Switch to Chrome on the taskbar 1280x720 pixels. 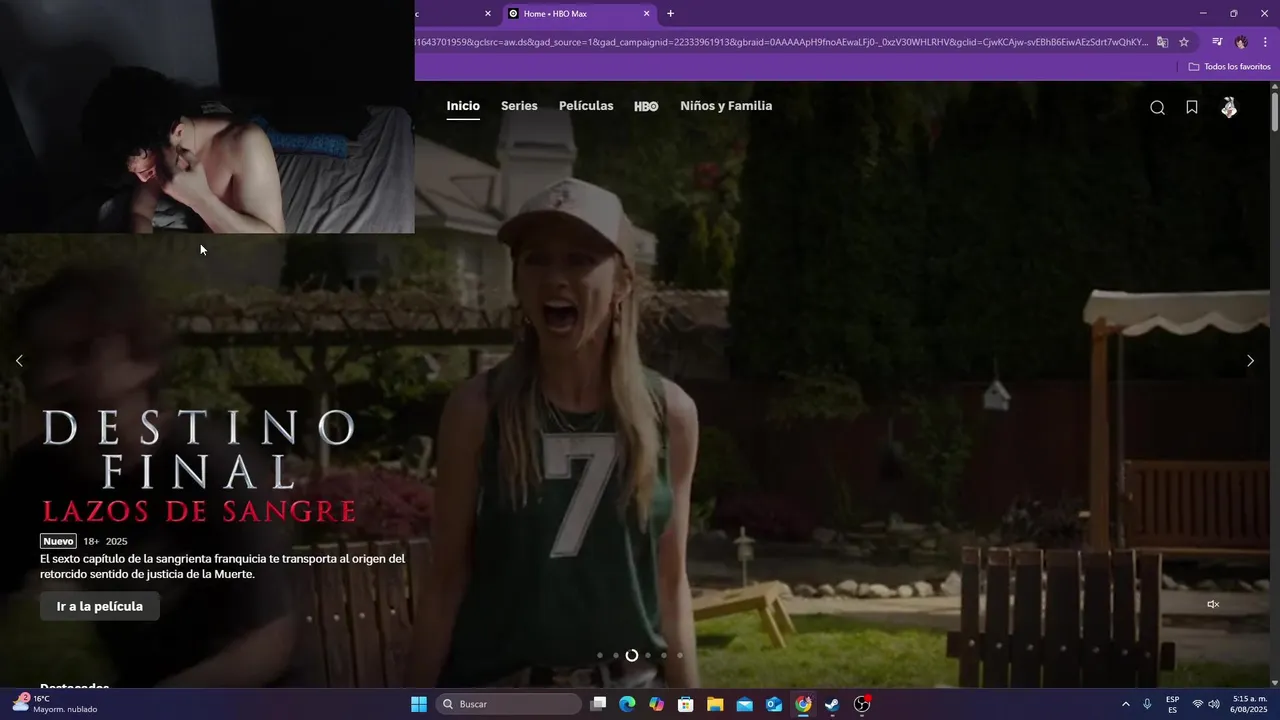click(x=803, y=704)
